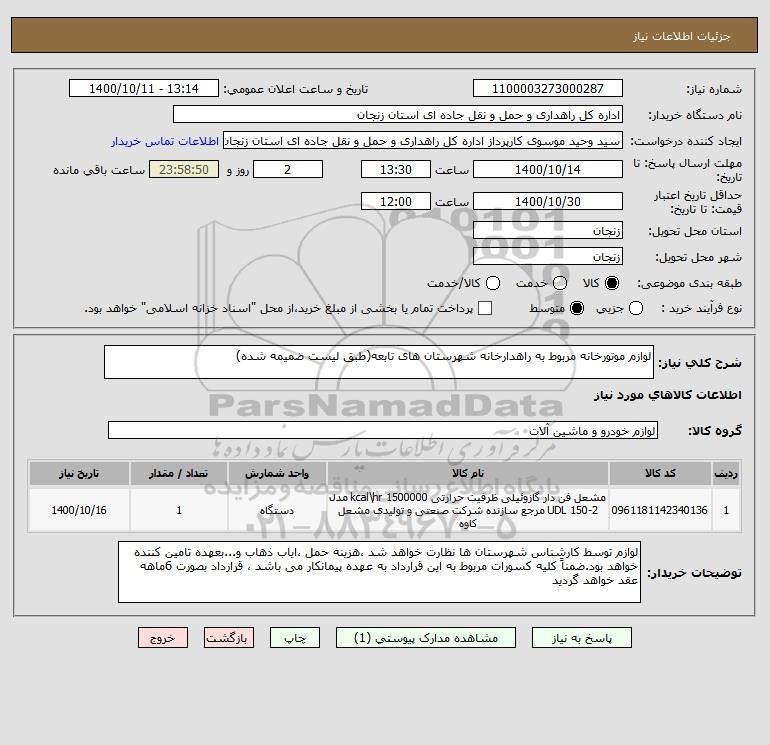
Task: Click the پاسخ به نیاز button
Action: click(581, 638)
